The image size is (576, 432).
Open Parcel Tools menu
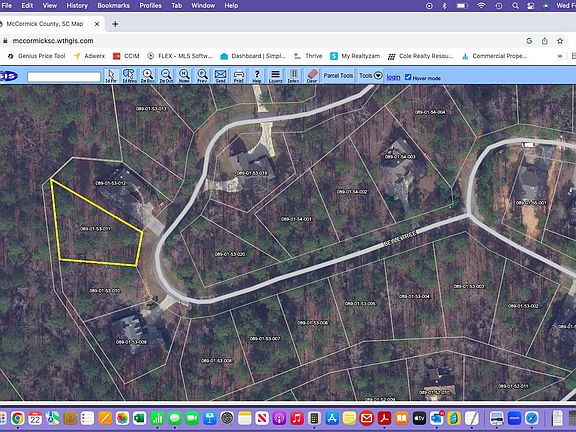click(338, 76)
